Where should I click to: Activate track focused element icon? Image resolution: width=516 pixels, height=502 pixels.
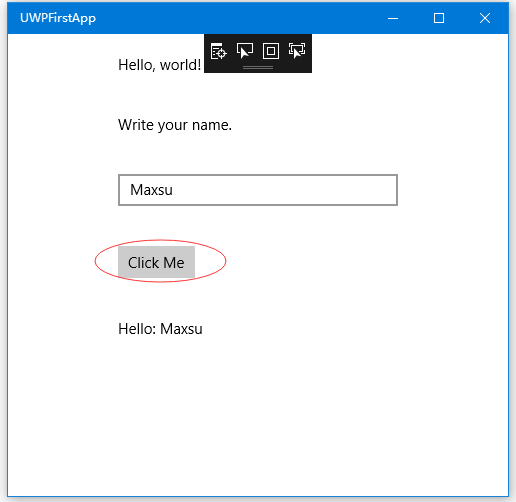pyautogui.click(x=297, y=51)
